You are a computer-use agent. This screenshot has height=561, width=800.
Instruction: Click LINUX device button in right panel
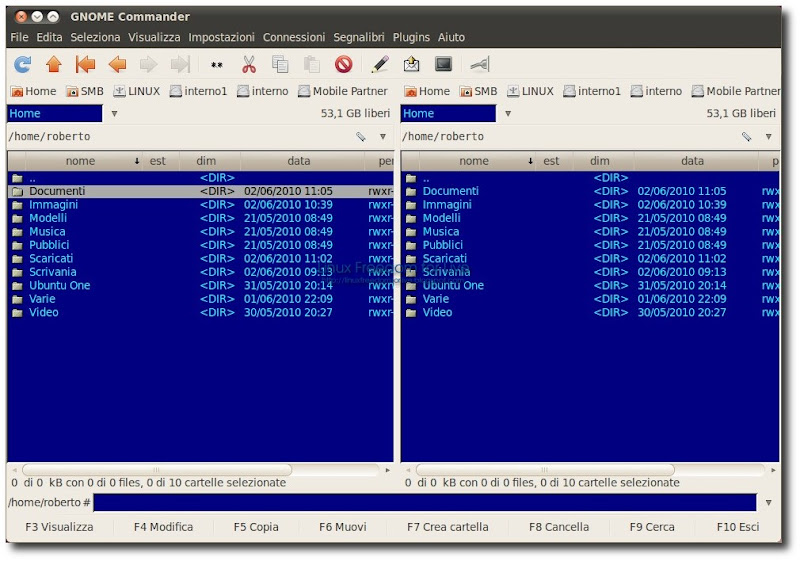click(531, 91)
